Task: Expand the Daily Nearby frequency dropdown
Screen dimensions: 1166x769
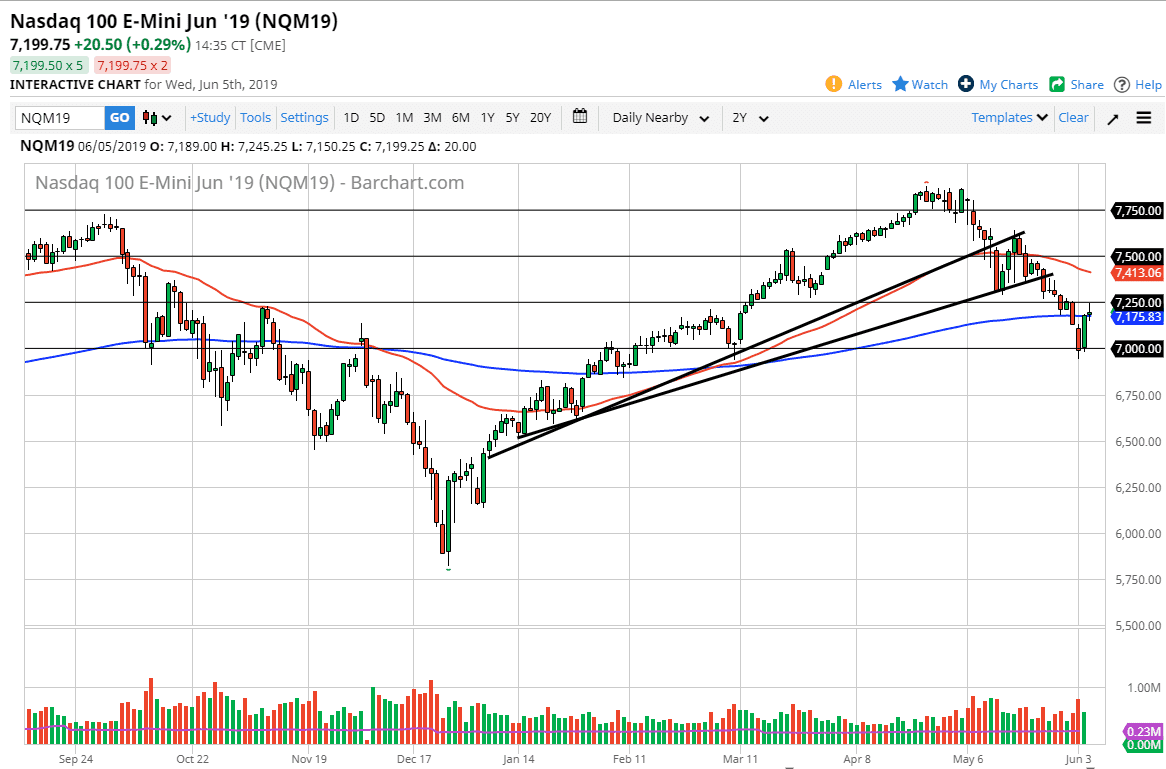Action: click(661, 118)
